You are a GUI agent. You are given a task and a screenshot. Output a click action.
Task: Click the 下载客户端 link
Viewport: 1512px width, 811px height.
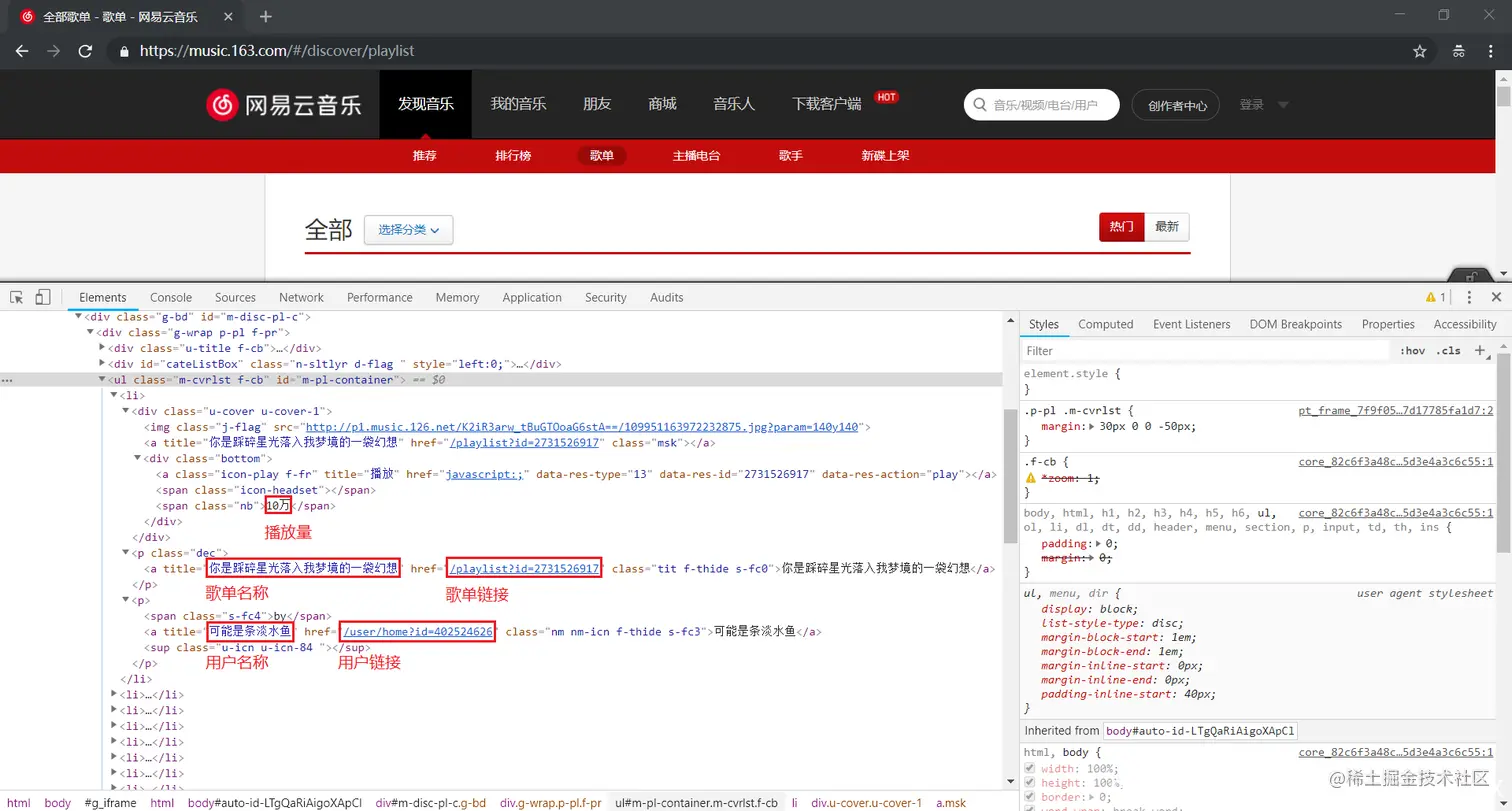coord(827,104)
